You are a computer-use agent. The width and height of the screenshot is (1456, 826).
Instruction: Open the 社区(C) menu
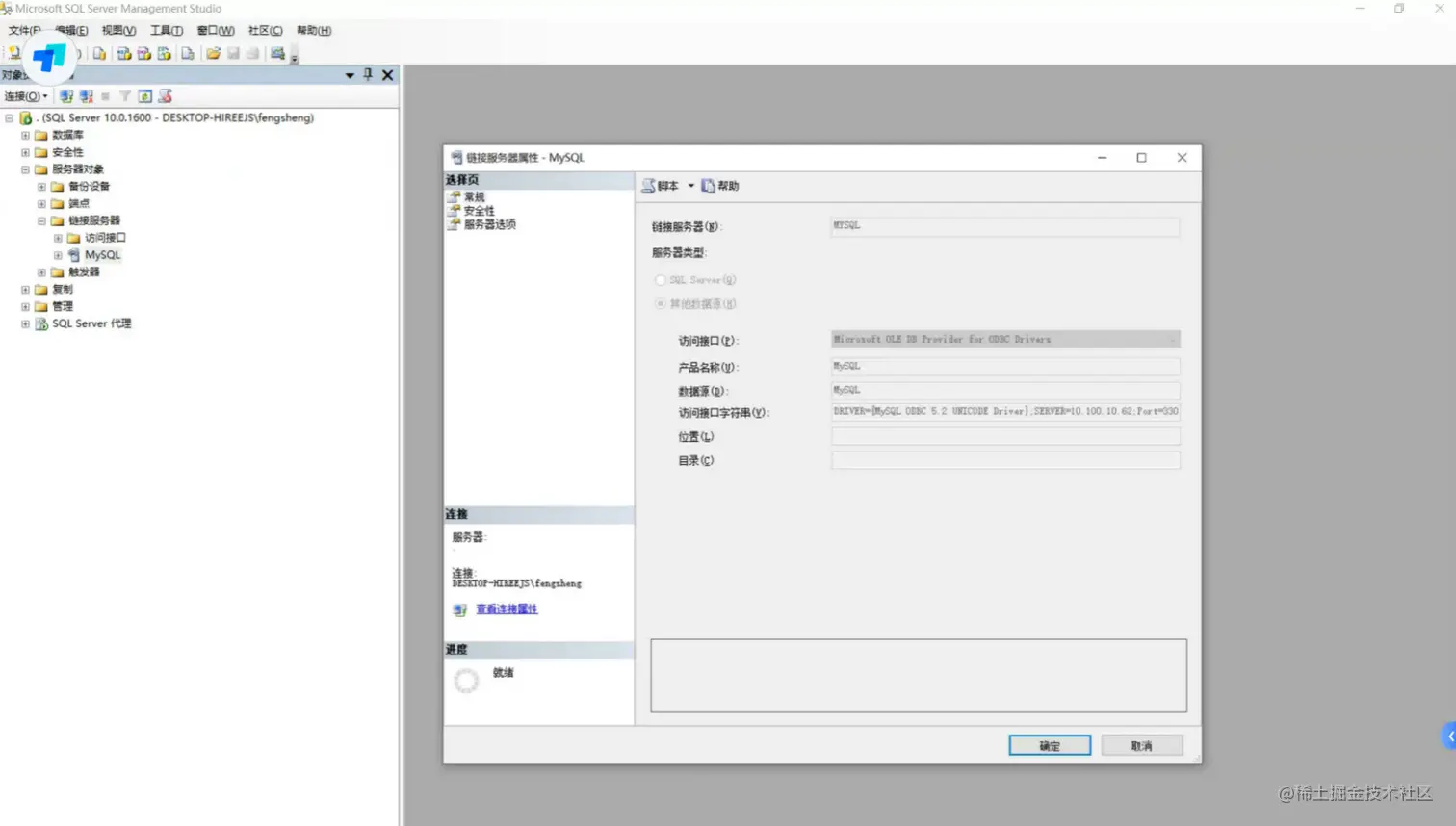[266, 31]
